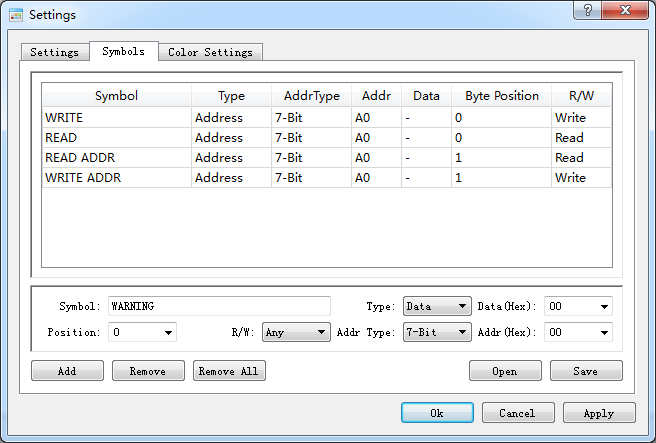Confirm with the Ok button
This screenshot has height=443, width=656.
pos(437,413)
